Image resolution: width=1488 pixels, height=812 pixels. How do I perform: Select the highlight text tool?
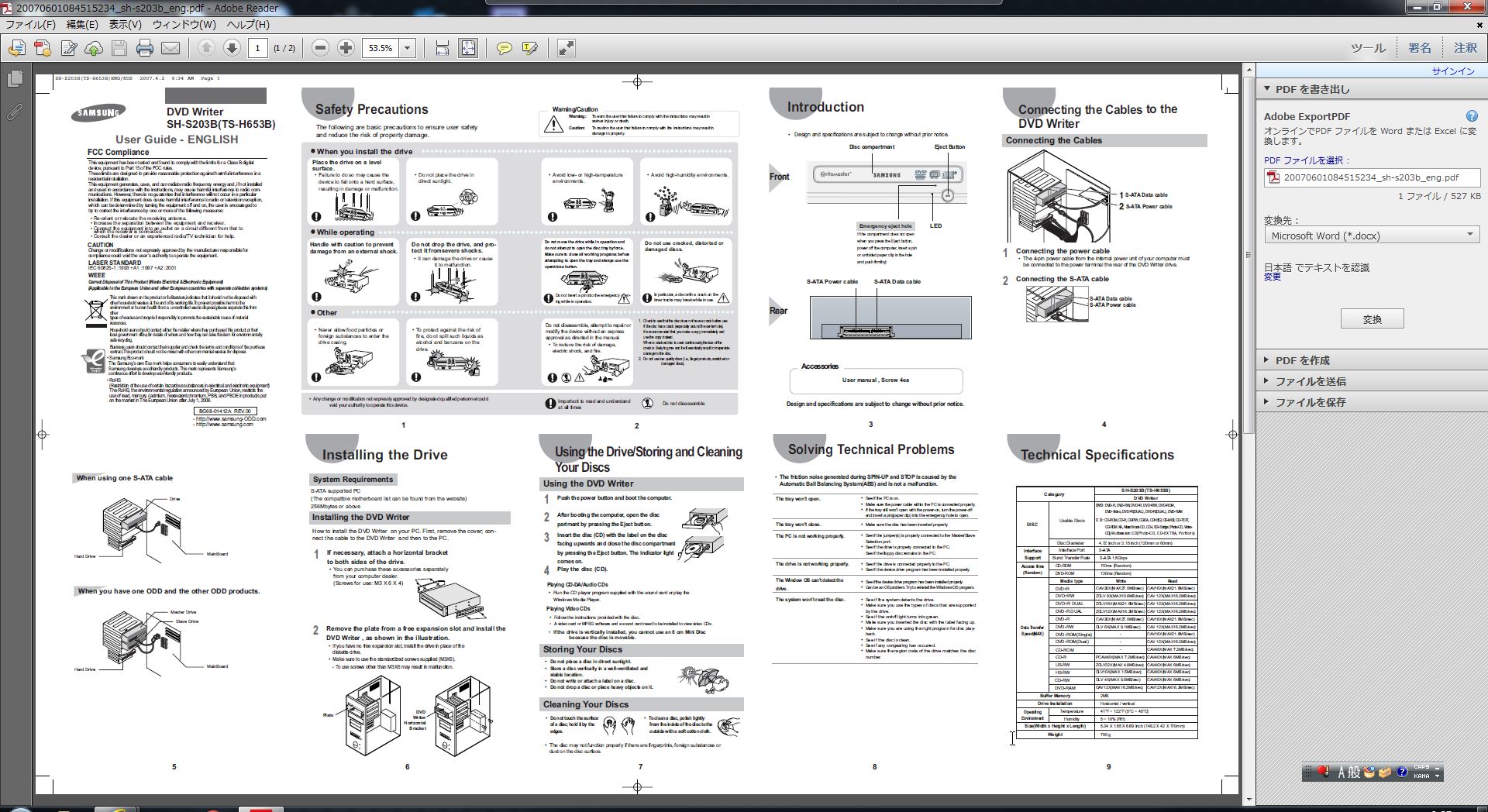coord(530,48)
